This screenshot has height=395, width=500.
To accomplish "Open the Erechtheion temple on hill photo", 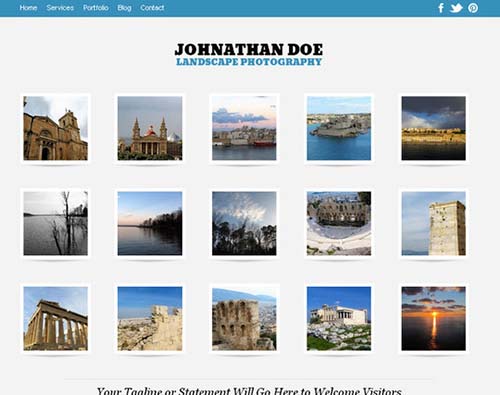I will 339,318.
